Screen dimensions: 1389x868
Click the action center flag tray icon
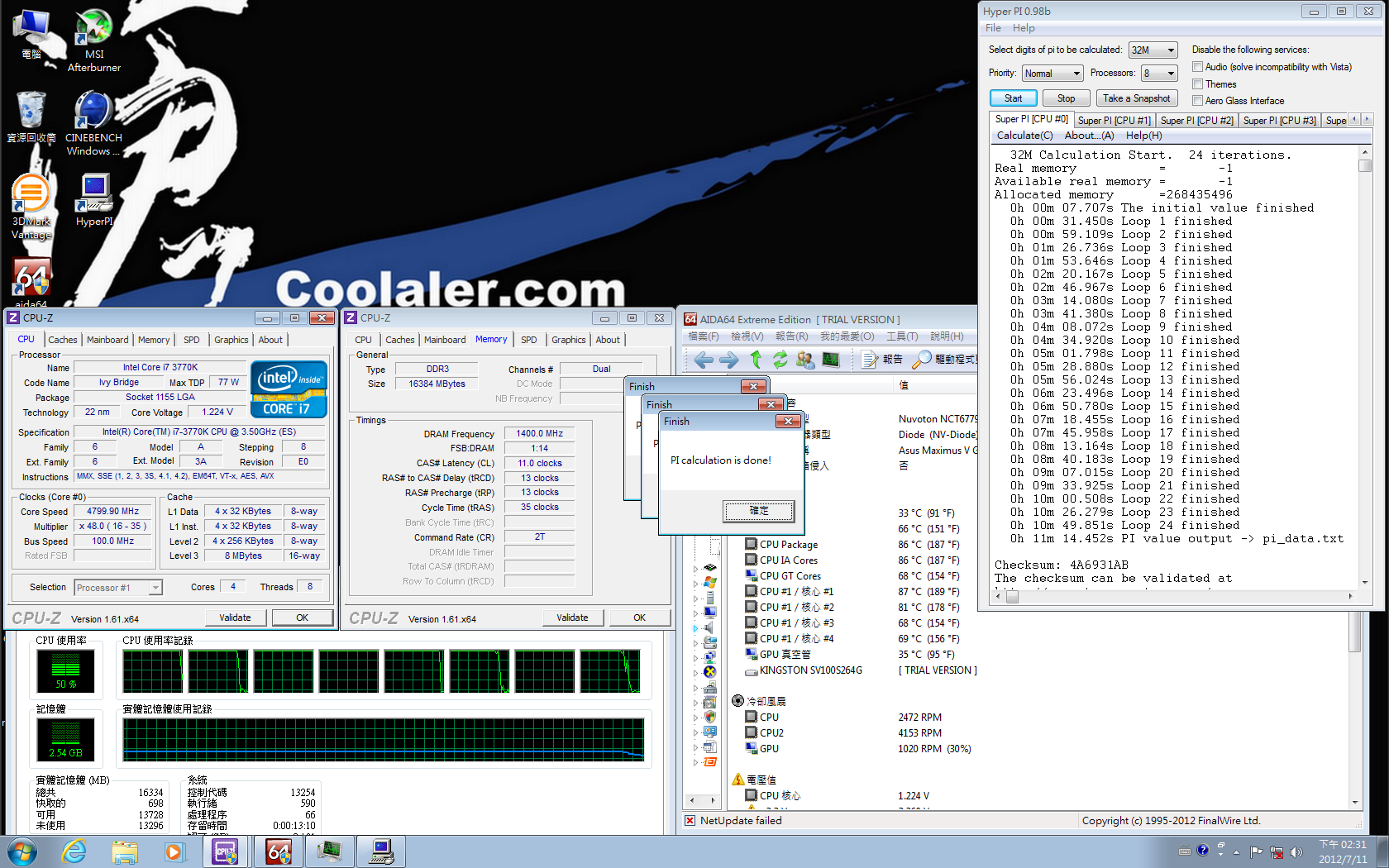(1256, 851)
